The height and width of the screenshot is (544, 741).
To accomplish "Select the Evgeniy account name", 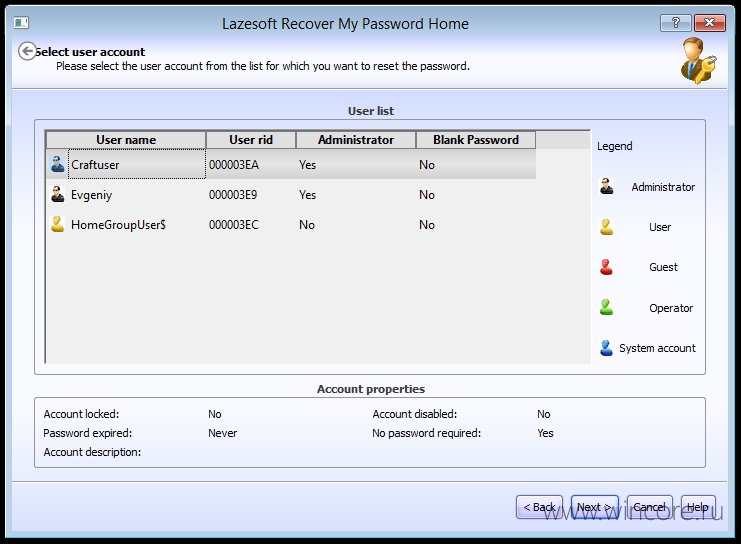I will (91, 195).
